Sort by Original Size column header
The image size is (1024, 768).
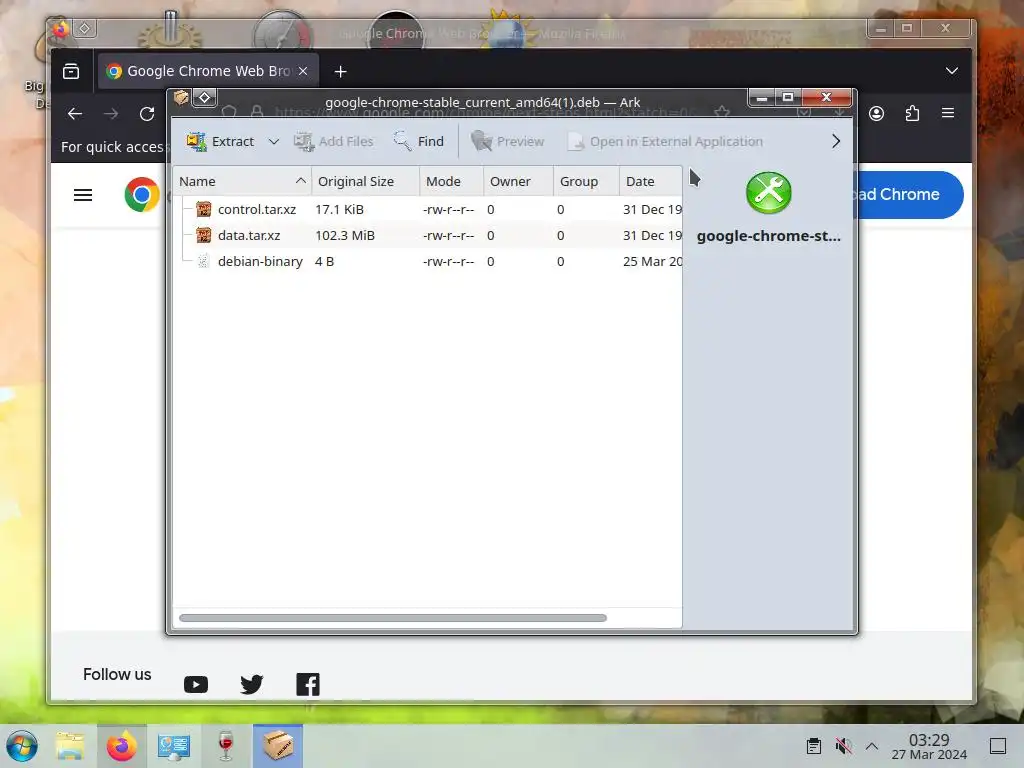click(365, 182)
